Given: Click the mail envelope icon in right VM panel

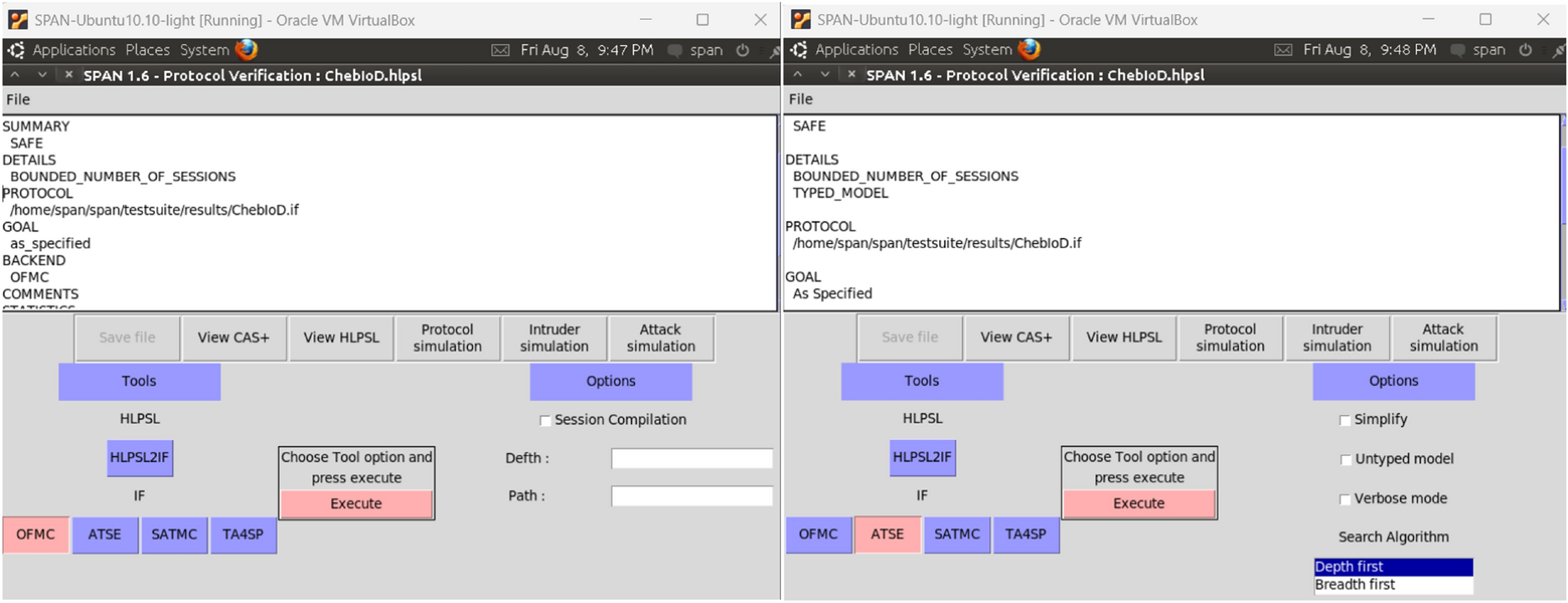Looking at the screenshot, I should (1282, 50).
